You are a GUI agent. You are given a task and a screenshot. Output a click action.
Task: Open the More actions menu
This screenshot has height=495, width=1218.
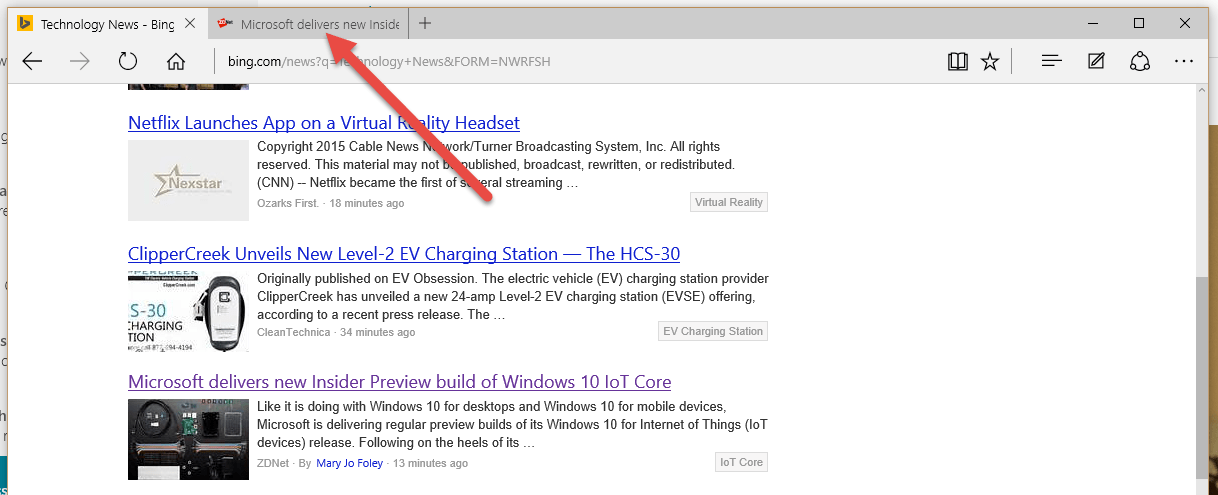(x=1184, y=62)
